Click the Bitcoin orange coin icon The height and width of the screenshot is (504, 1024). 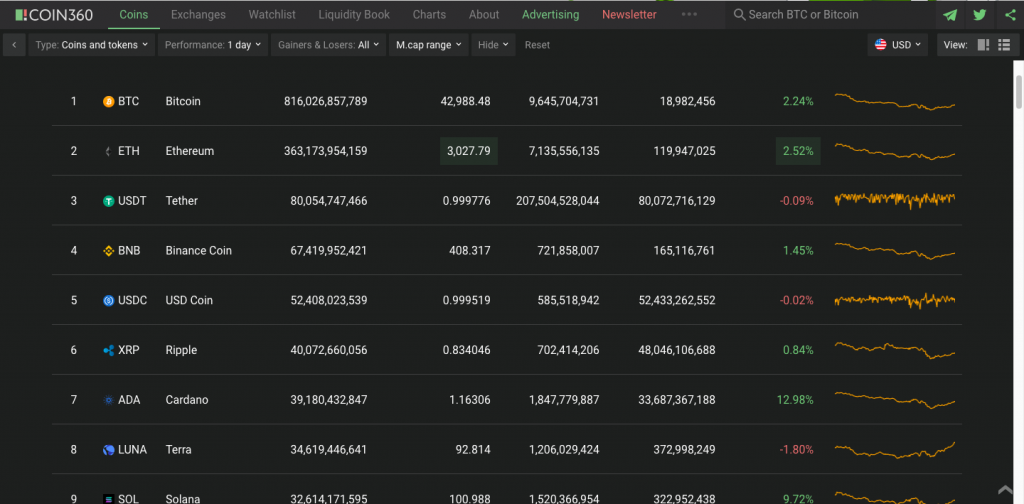(108, 101)
